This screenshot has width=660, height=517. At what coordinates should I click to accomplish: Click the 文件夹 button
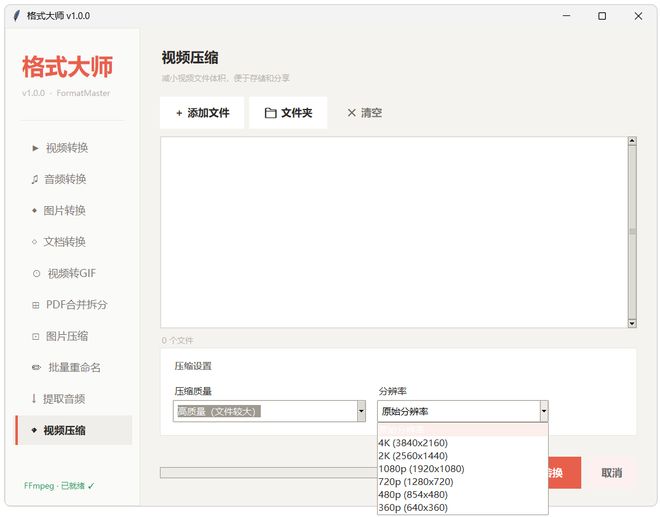pos(288,113)
